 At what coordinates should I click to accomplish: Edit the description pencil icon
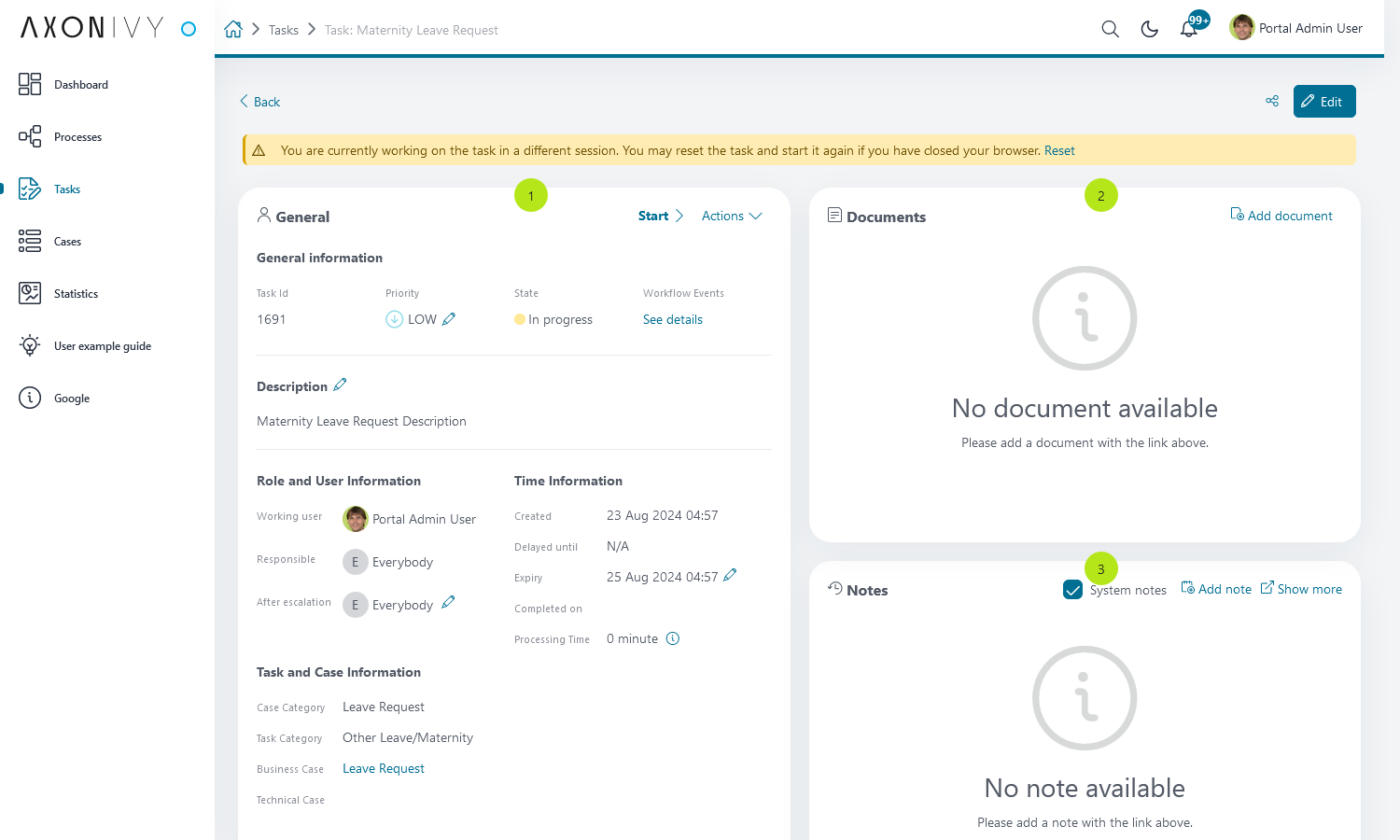click(x=340, y=385)
